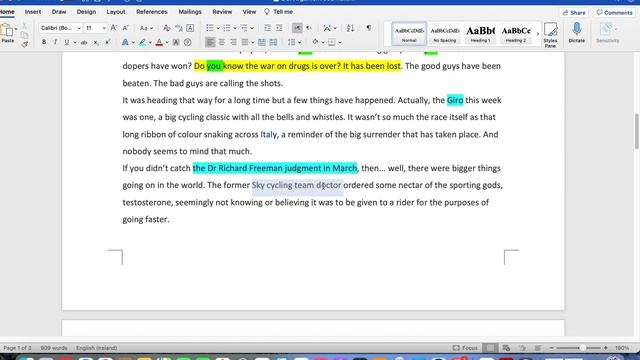Decrease paragraph indent

267,28
